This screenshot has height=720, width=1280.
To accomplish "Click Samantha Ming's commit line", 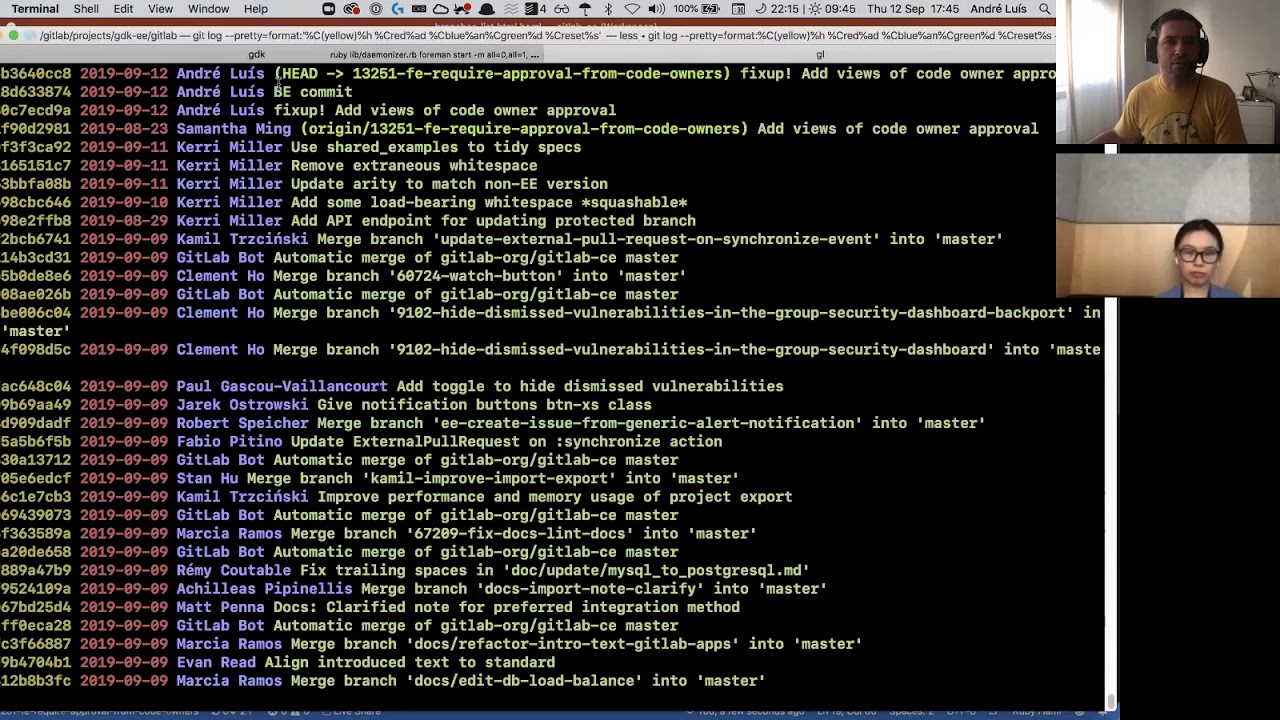I will pyautogui.click(x=519, y=129).
